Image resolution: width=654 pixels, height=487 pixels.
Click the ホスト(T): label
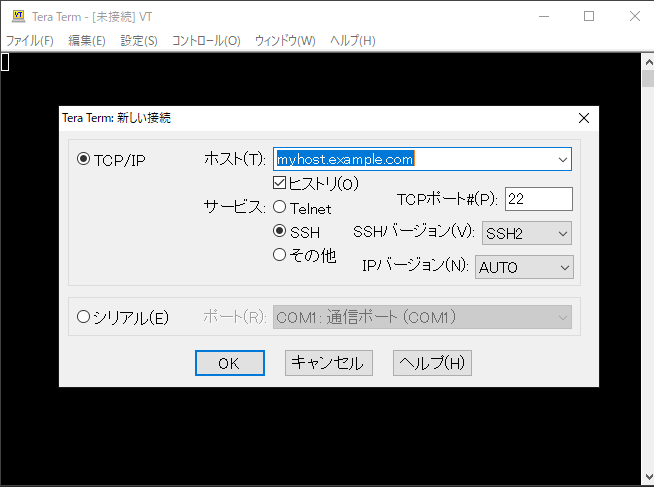pyautogui.click(x=234, y=159)
